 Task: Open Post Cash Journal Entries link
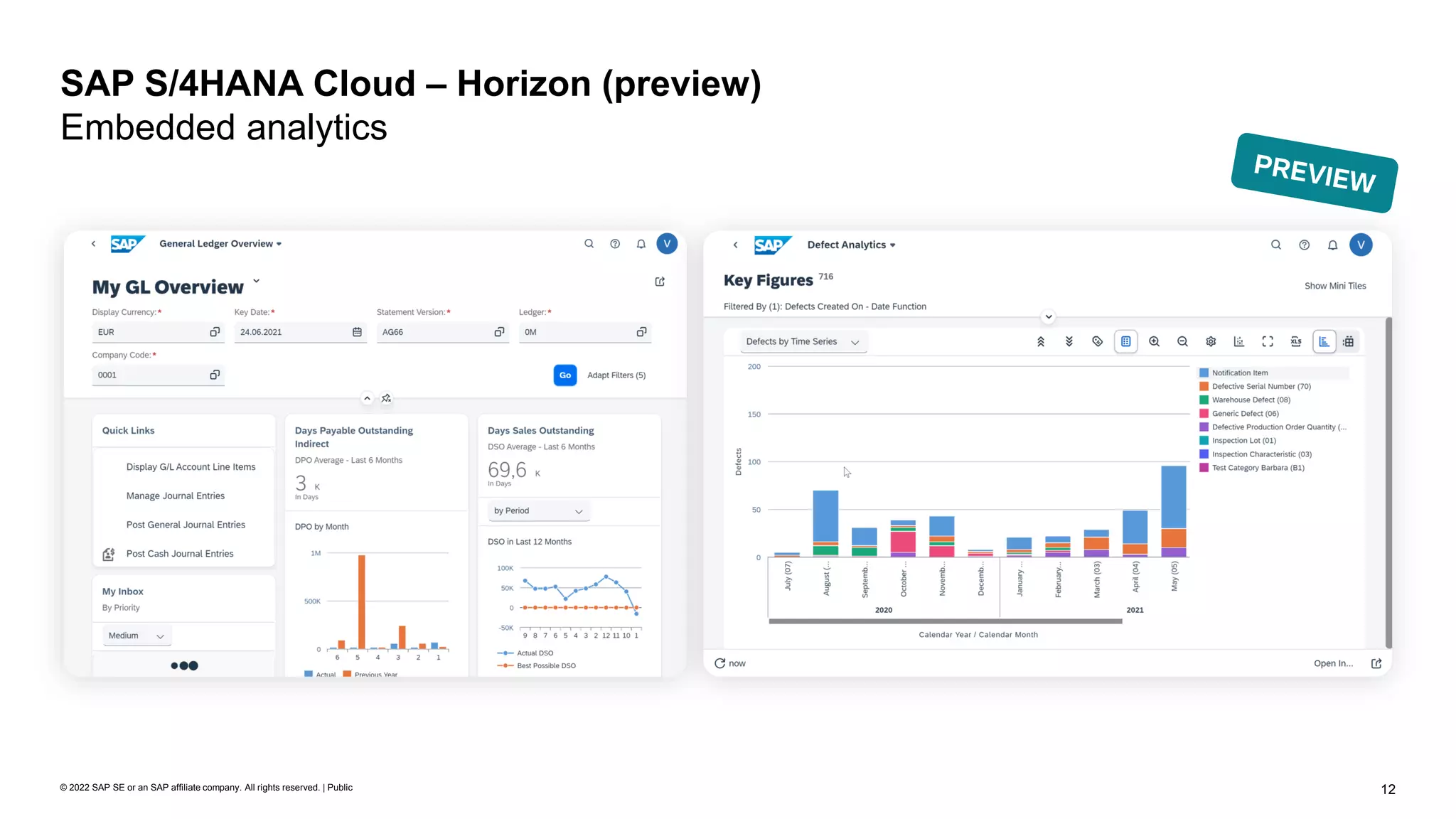click(180, 554)
